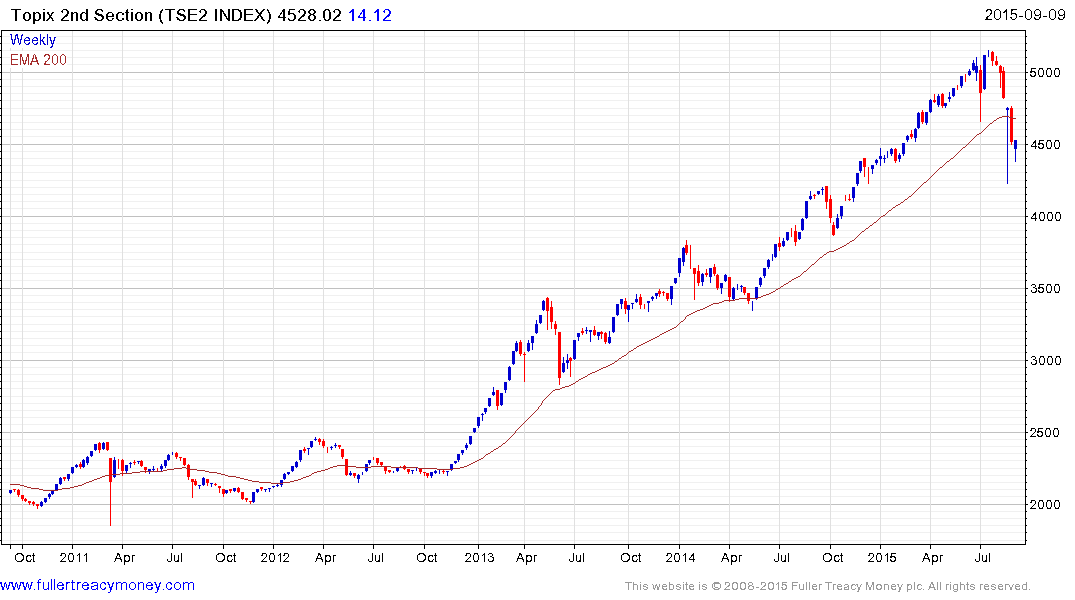Click the date label 2015-09-09
The height and width of the screenshot is (600, 1075).
pyautogui.click(x=1024, y=15)
